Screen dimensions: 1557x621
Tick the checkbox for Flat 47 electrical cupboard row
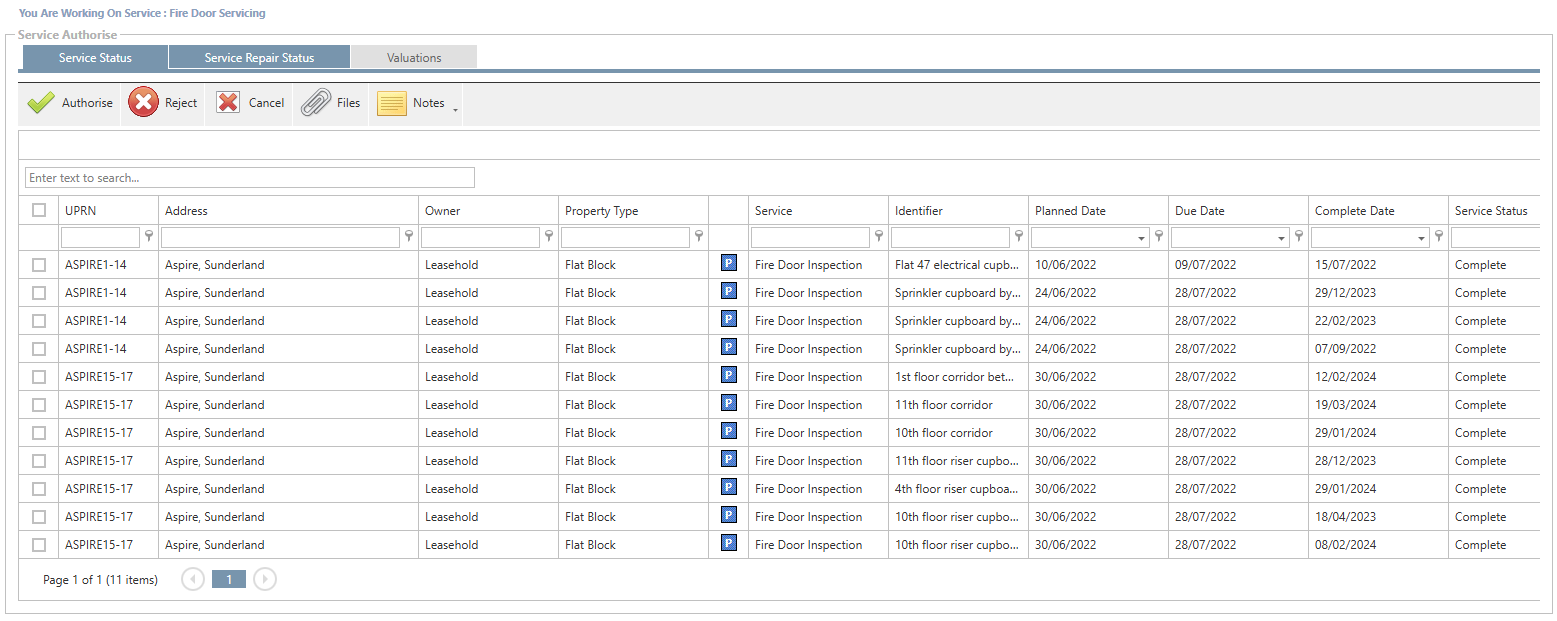pyautogui.click(x=39, y=265)
